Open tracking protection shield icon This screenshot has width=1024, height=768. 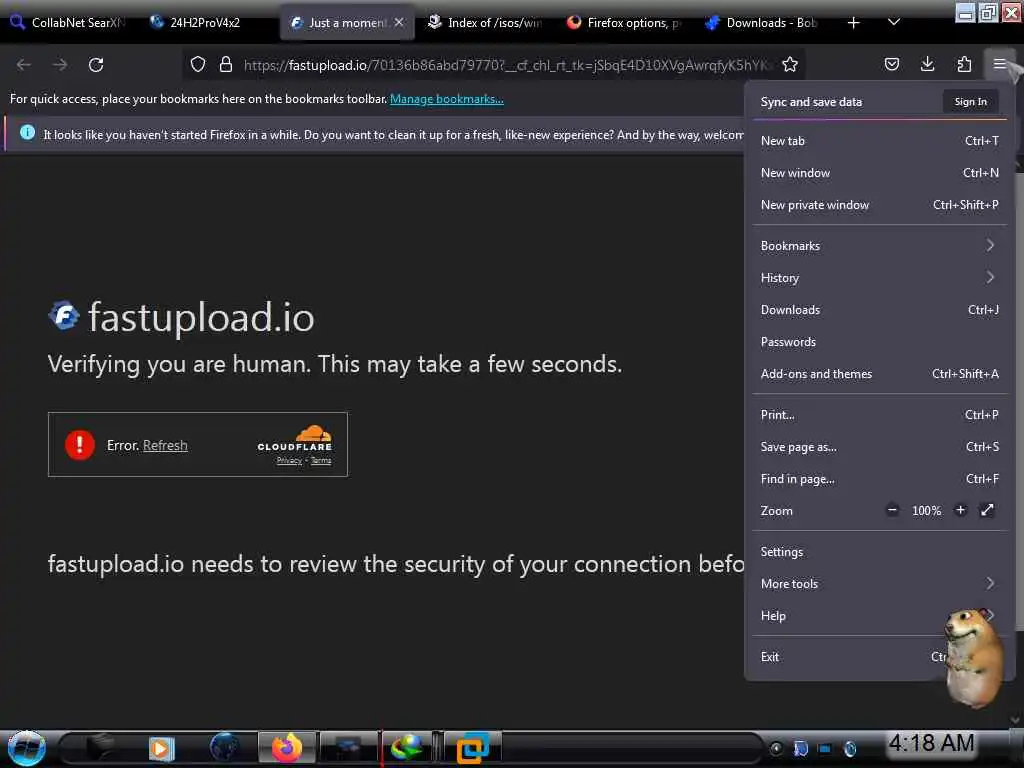coord(198,65)
